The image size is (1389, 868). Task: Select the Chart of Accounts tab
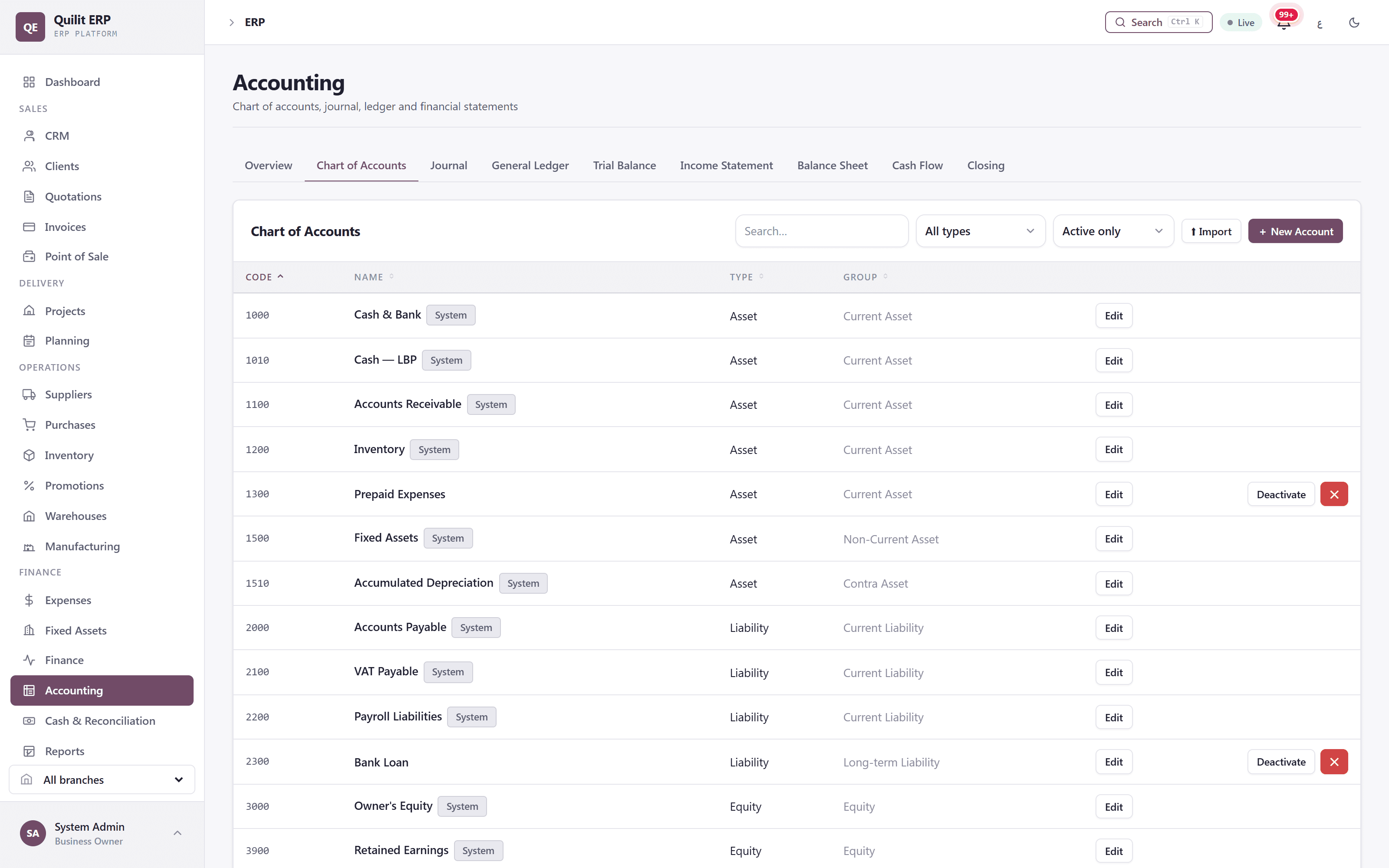pos(361,165)
